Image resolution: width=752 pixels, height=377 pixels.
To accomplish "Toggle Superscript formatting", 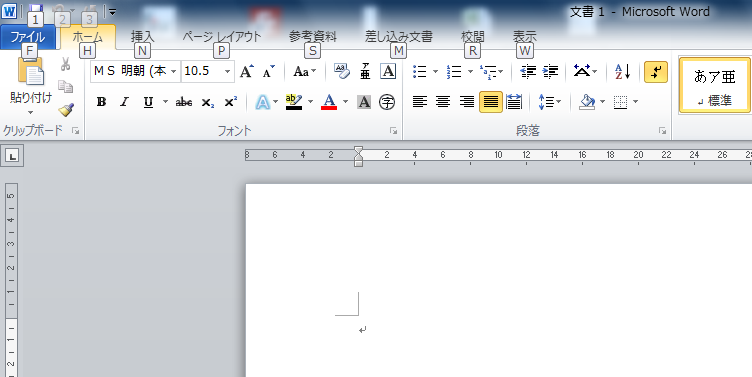I will (x=231, y=102).
